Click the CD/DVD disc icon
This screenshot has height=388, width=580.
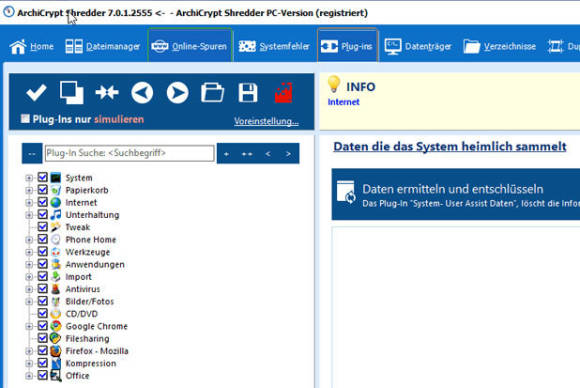(56, 314)
